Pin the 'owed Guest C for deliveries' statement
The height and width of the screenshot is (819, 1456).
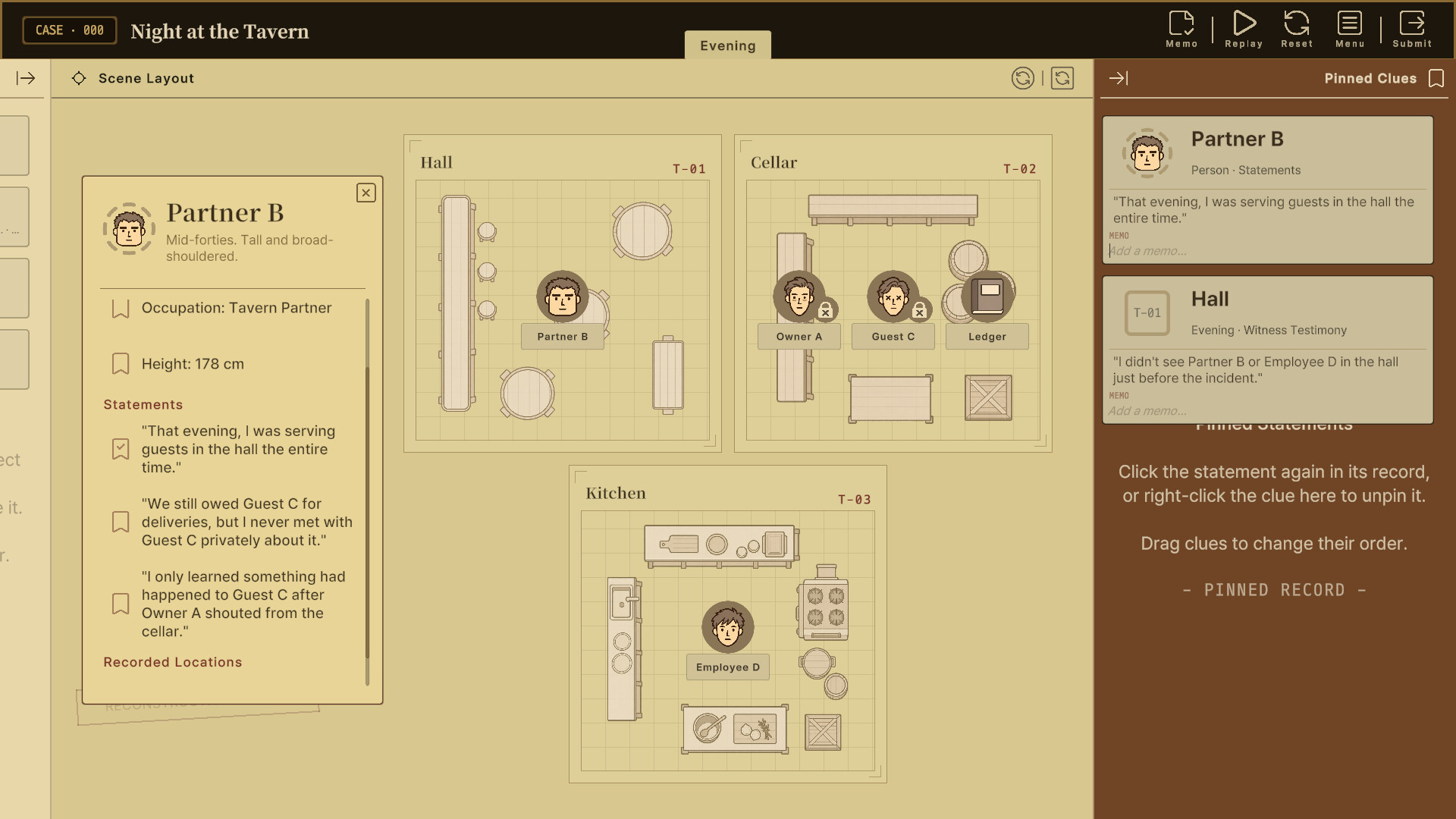pos(121,522)
